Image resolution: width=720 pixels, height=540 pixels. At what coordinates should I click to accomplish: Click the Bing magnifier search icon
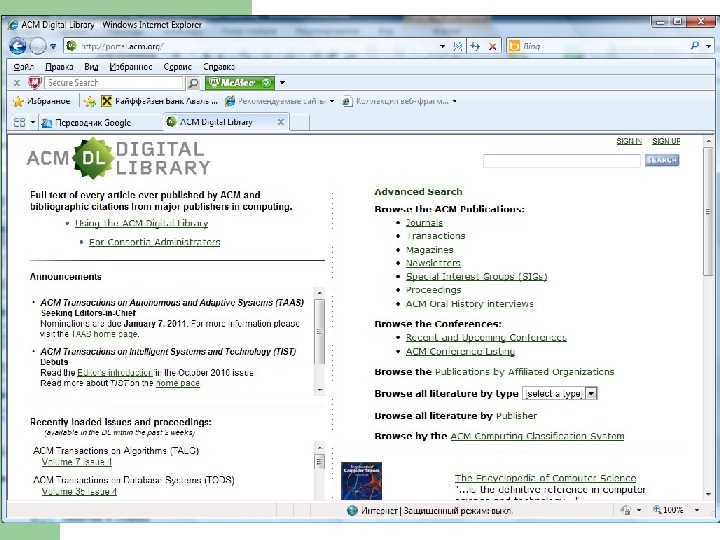[x=695, y=45]
